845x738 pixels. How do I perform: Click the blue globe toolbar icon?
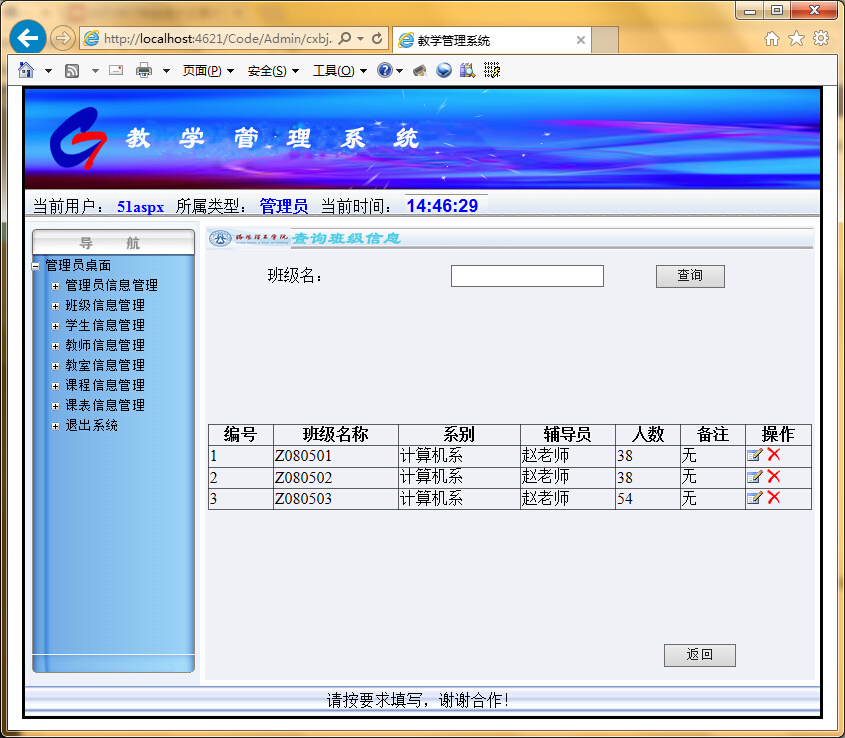pos(444,70)
